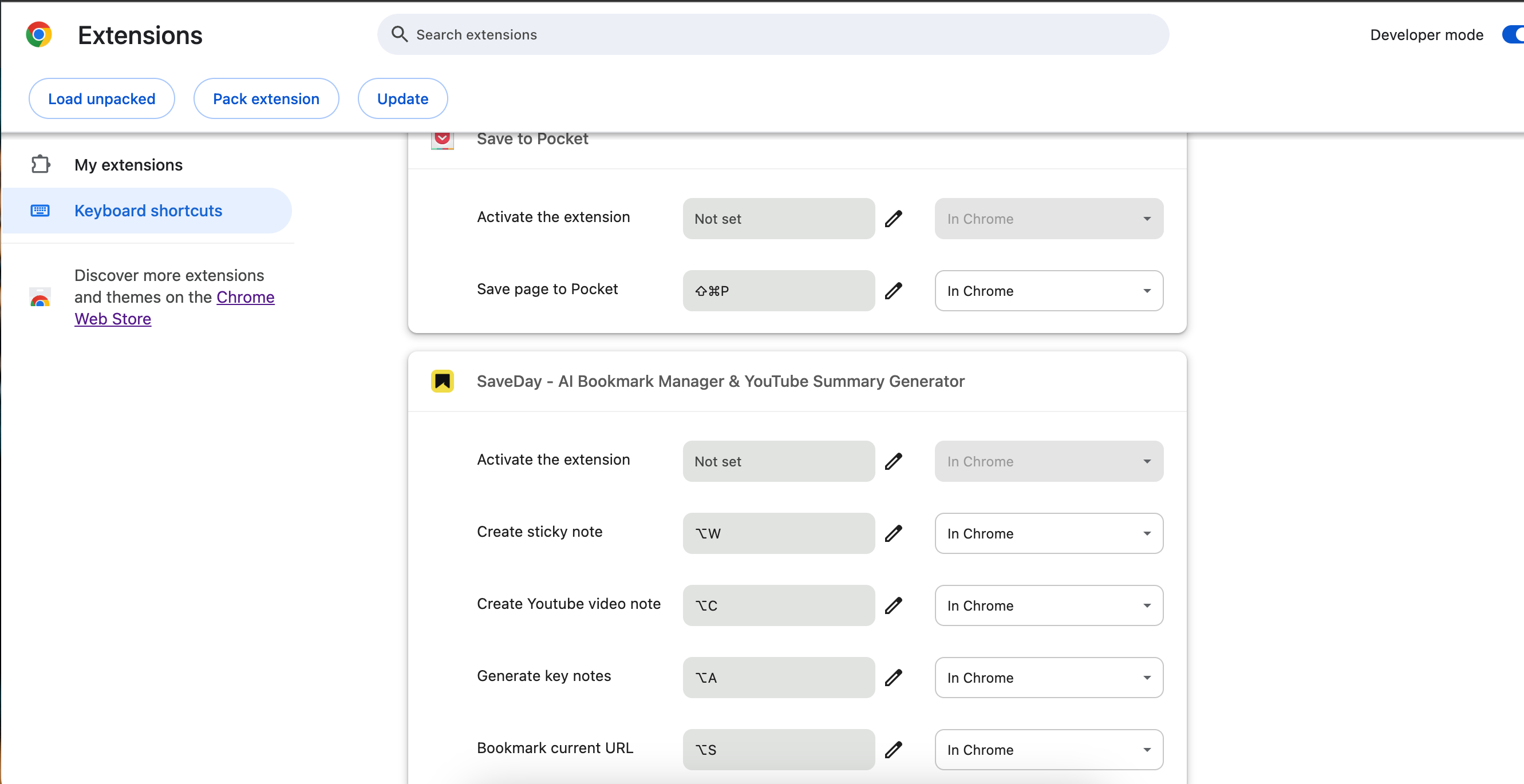The width and height of the screenshot is (1524, 784).
Task: Open scope dropdown for 'Create sticky note'
Action: pyautogui.click(x=1049, y=533)
